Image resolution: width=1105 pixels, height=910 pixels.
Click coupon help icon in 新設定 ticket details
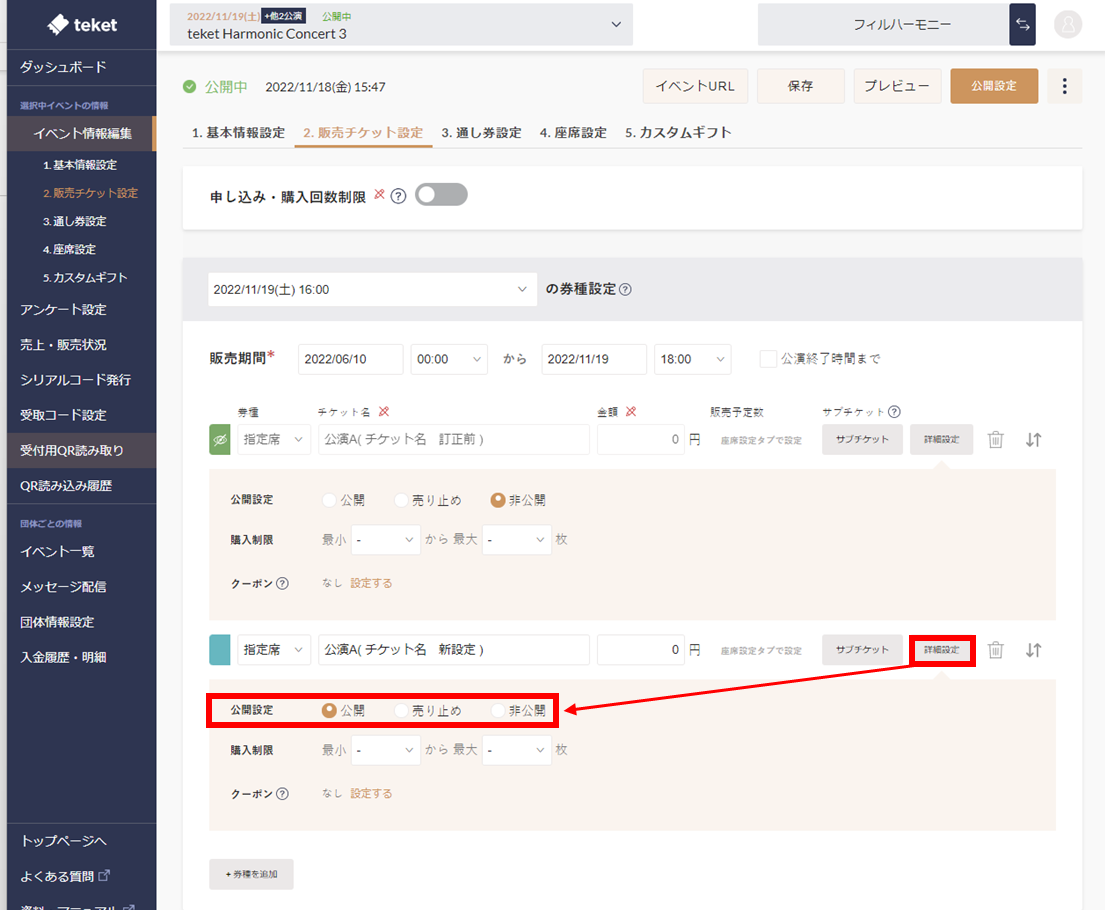coord(283,794)
